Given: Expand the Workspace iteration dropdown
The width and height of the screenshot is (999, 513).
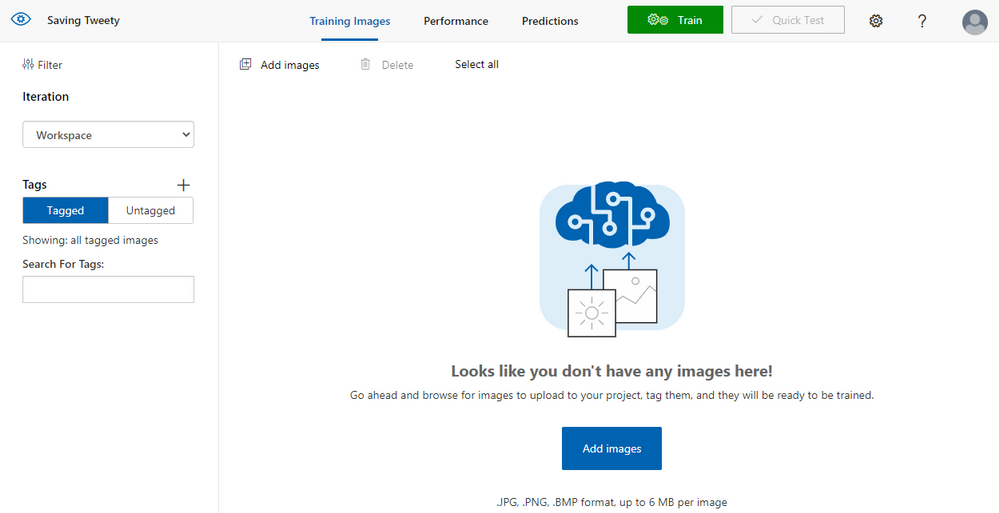Looking at the screenshot, I should (108, 135).
